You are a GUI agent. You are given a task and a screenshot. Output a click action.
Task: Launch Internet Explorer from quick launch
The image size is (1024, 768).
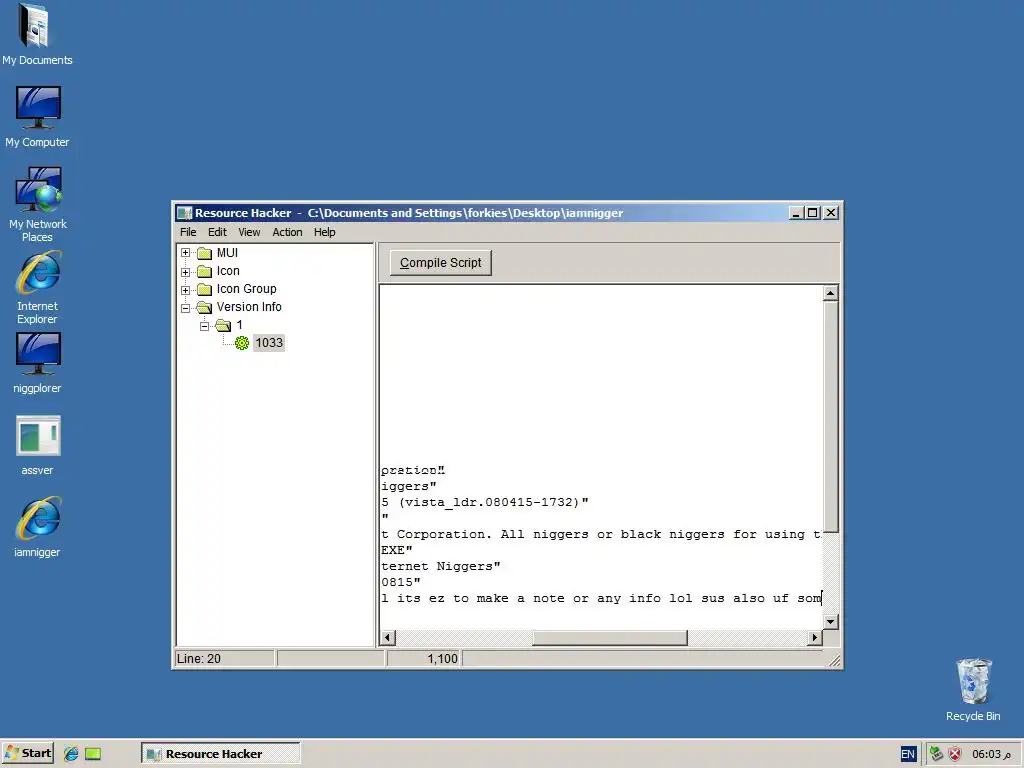click(71, 754)
